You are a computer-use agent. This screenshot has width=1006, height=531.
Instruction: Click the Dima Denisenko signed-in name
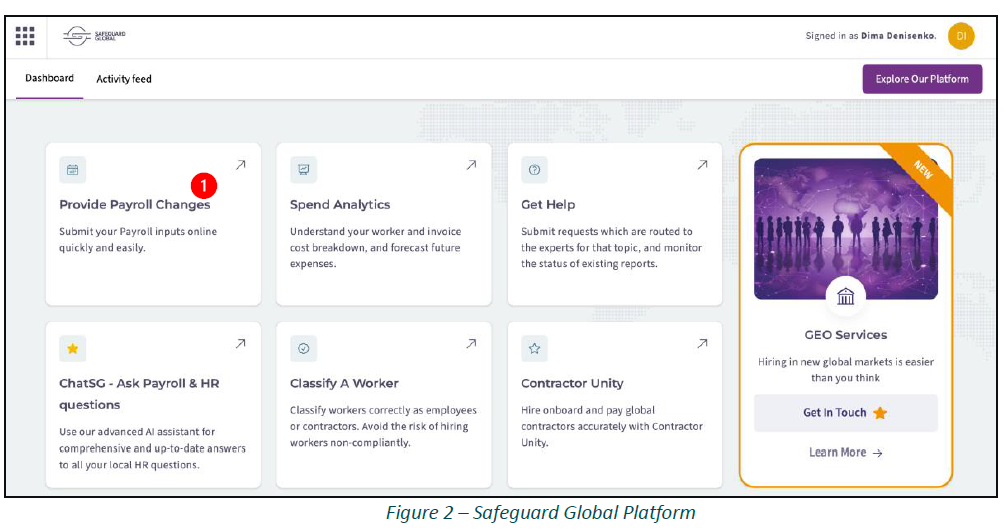pos(898,36)
